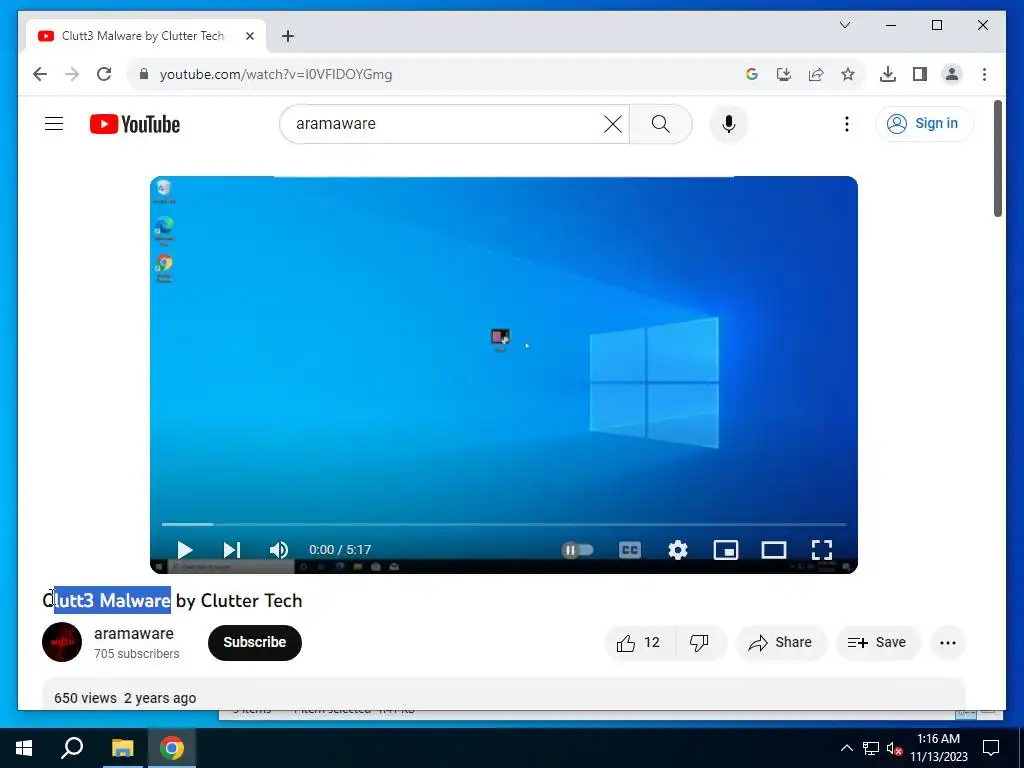Open more actions ellipsis menu
The height and width of the screenshot is (768, 1024).
[x=948, y=643]
